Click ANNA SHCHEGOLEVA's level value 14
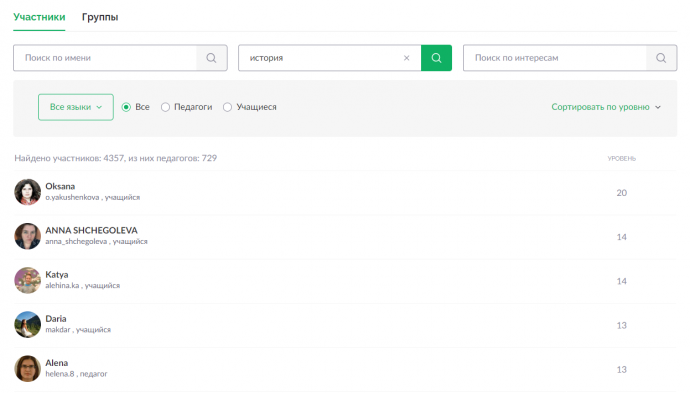The width and height of the screenshot is (690, 393). tap(621, 237)
